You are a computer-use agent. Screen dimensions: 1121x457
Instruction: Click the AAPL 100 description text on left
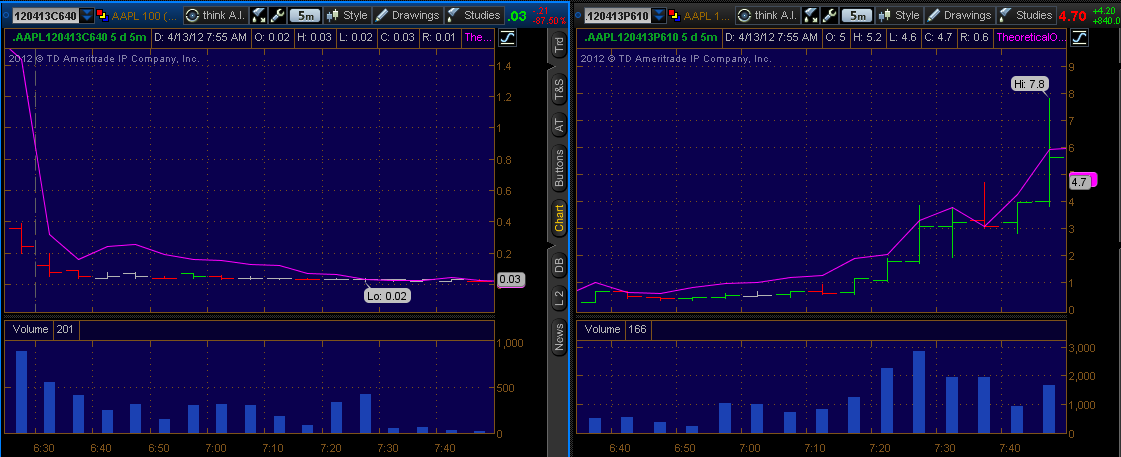[x=144, y=15]
